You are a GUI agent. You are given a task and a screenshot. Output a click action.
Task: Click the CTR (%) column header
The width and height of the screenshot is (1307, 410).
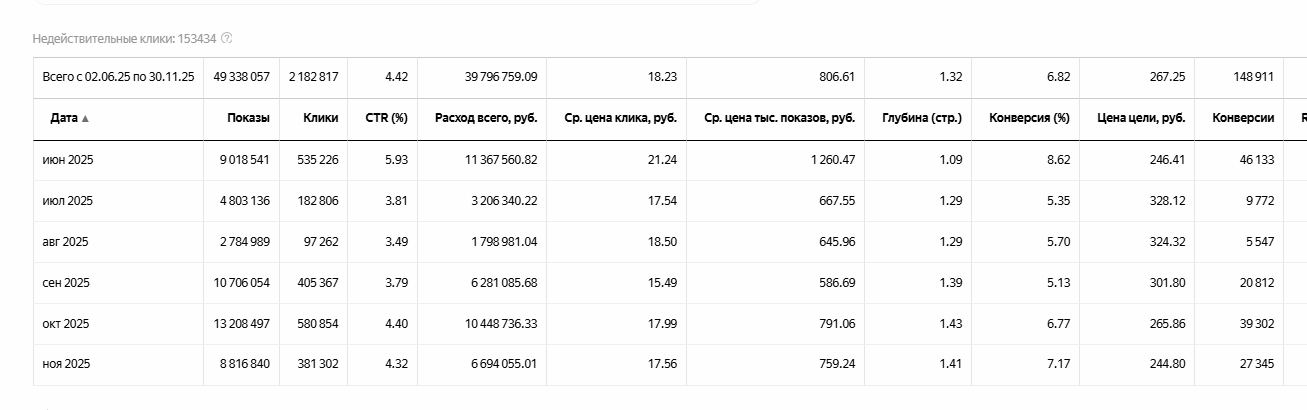[x=386, y=118]
